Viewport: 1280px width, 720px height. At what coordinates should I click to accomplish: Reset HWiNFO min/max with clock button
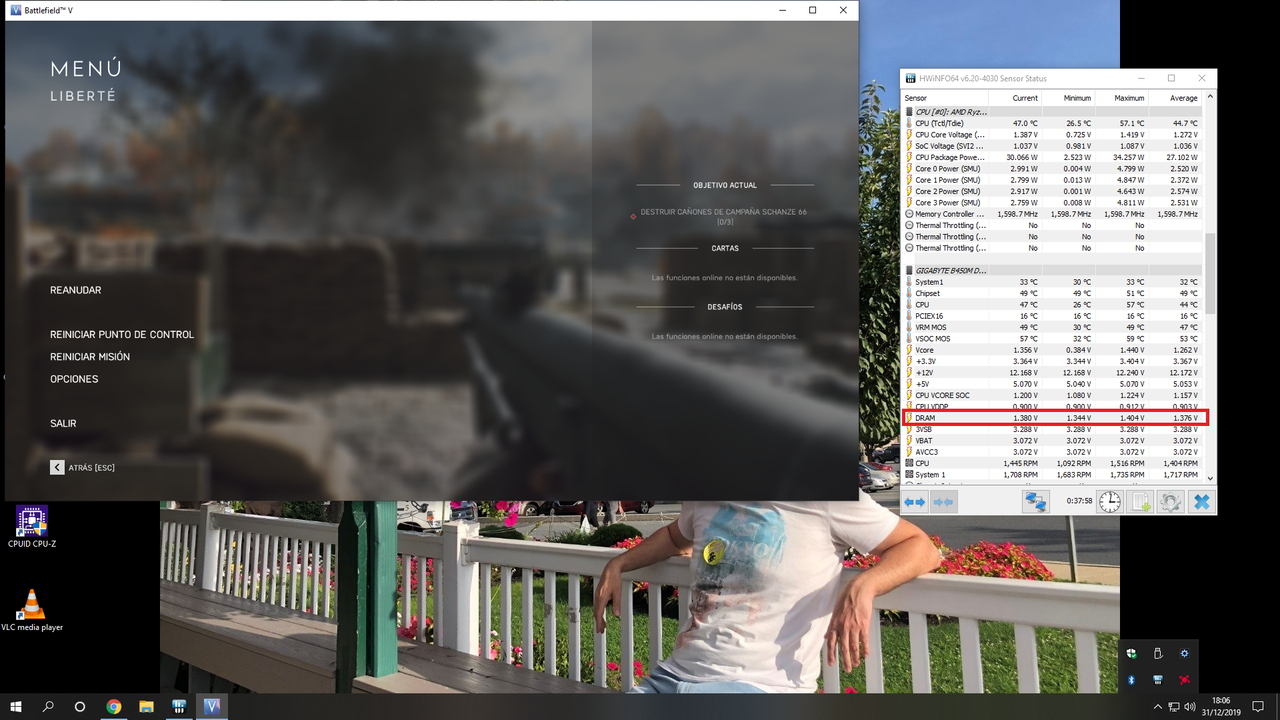point(1110,502)
